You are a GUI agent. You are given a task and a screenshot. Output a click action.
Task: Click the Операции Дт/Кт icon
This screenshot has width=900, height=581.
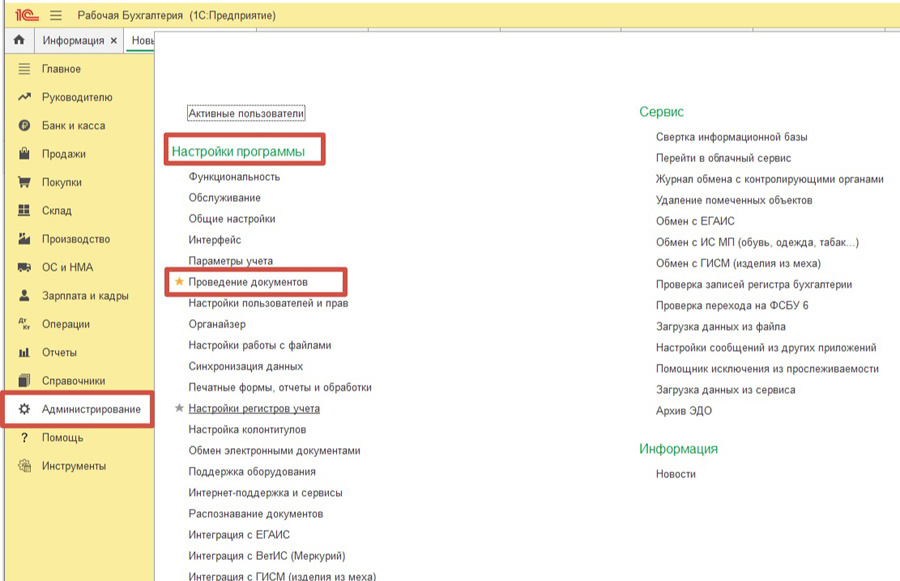tap(24, 324)
